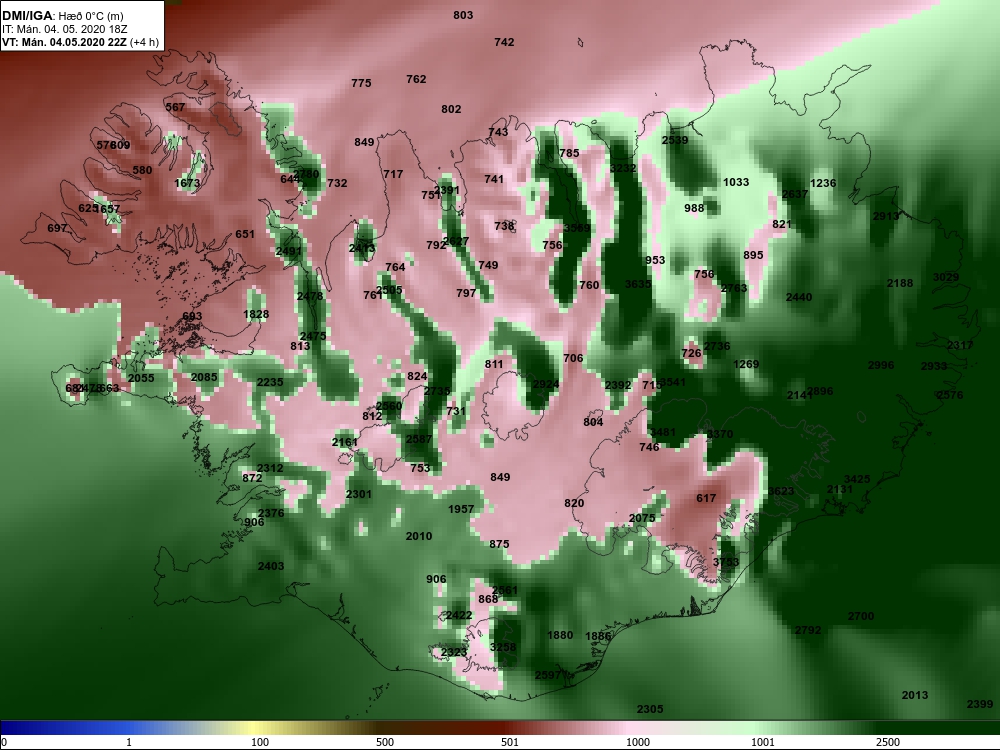This screenshot has height=750, width=1000.
Task: Click the map value 742
Action: pyautogui.click(x=504, y=42)
